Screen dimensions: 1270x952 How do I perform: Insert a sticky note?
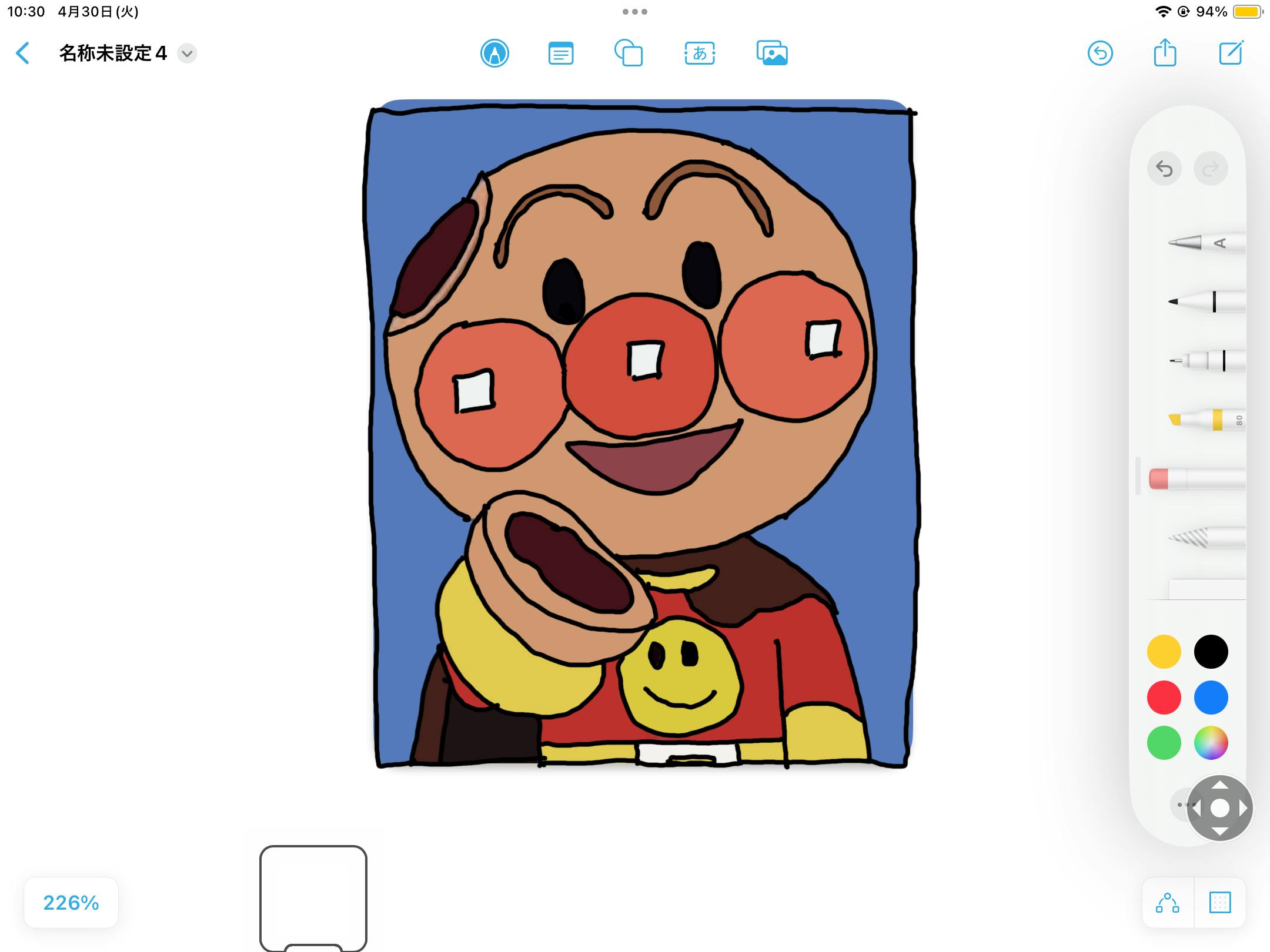click(560, 53)
